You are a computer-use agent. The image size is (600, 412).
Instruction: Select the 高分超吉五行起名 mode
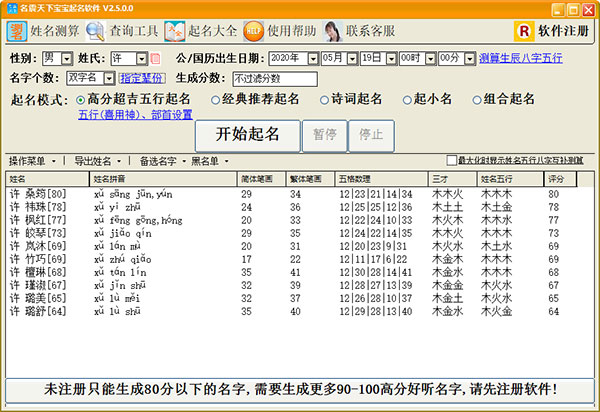tap(81, 100)
